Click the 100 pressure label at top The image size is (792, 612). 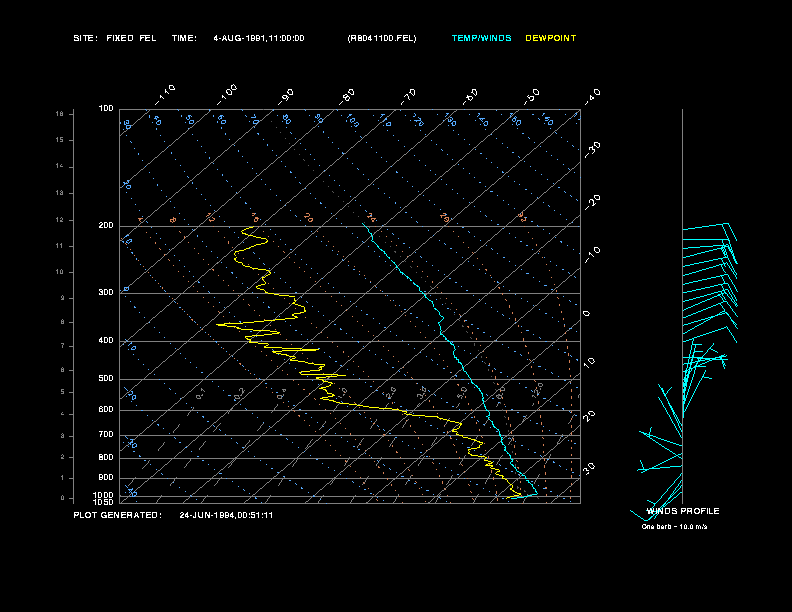(106, 109)
